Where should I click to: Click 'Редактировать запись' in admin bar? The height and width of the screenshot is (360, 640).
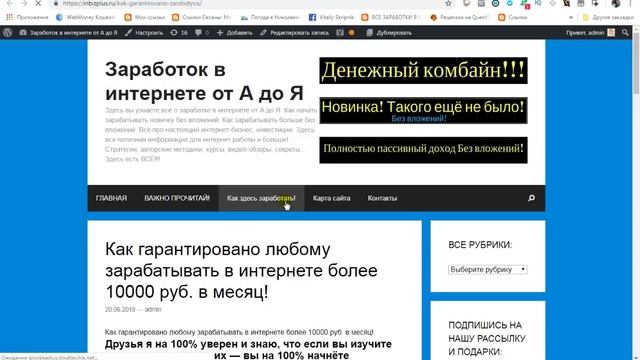point(294,33)
